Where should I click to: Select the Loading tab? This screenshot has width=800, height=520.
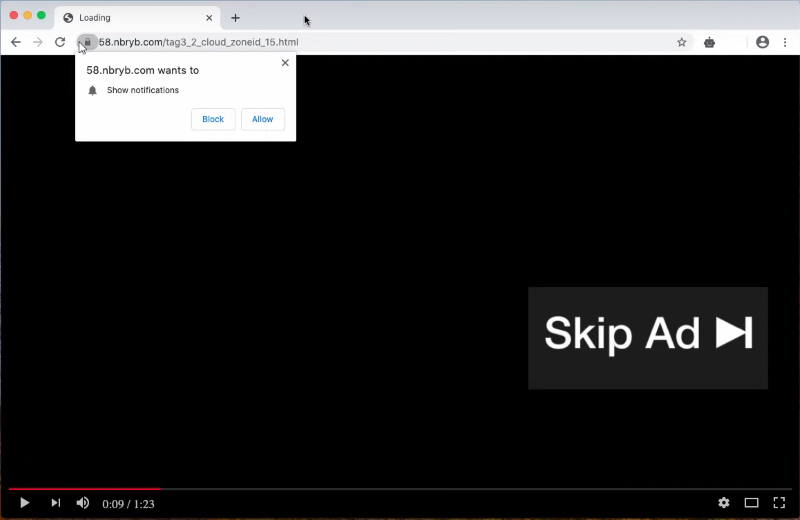[130, 18]
